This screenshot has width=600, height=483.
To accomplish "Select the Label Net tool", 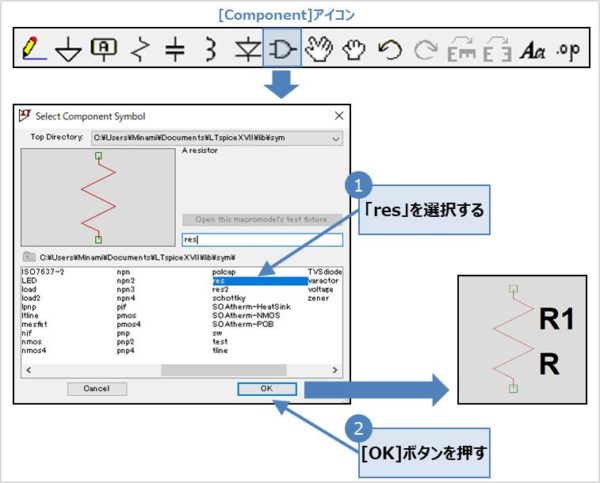I will click(x=104, y=49).
